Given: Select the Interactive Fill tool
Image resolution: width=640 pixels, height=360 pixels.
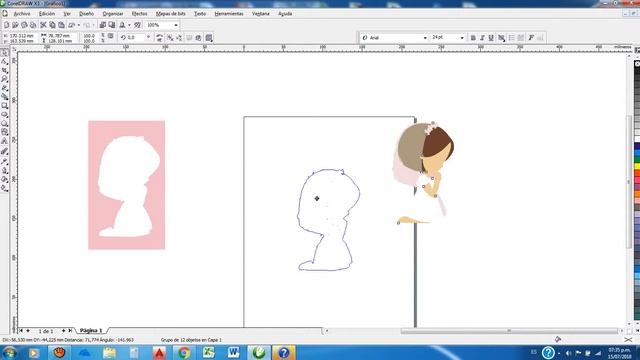Looking at the screenshot, I should pos(4,188).
